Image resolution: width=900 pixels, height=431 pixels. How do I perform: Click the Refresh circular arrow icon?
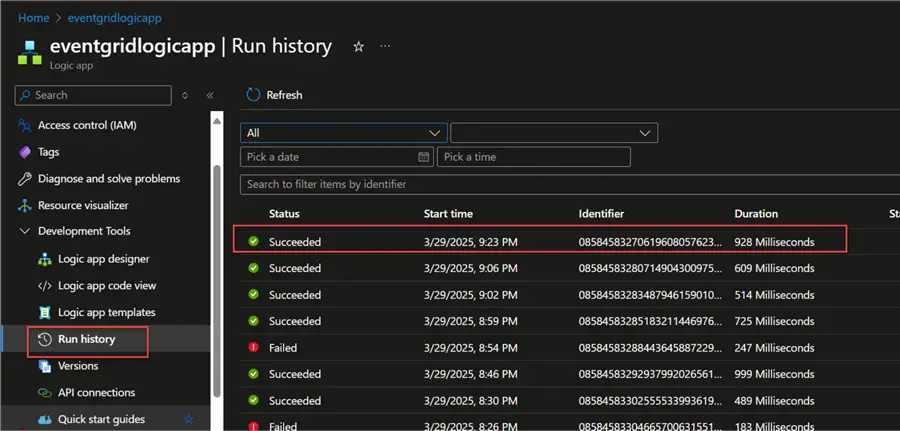(x=253, y=95)
